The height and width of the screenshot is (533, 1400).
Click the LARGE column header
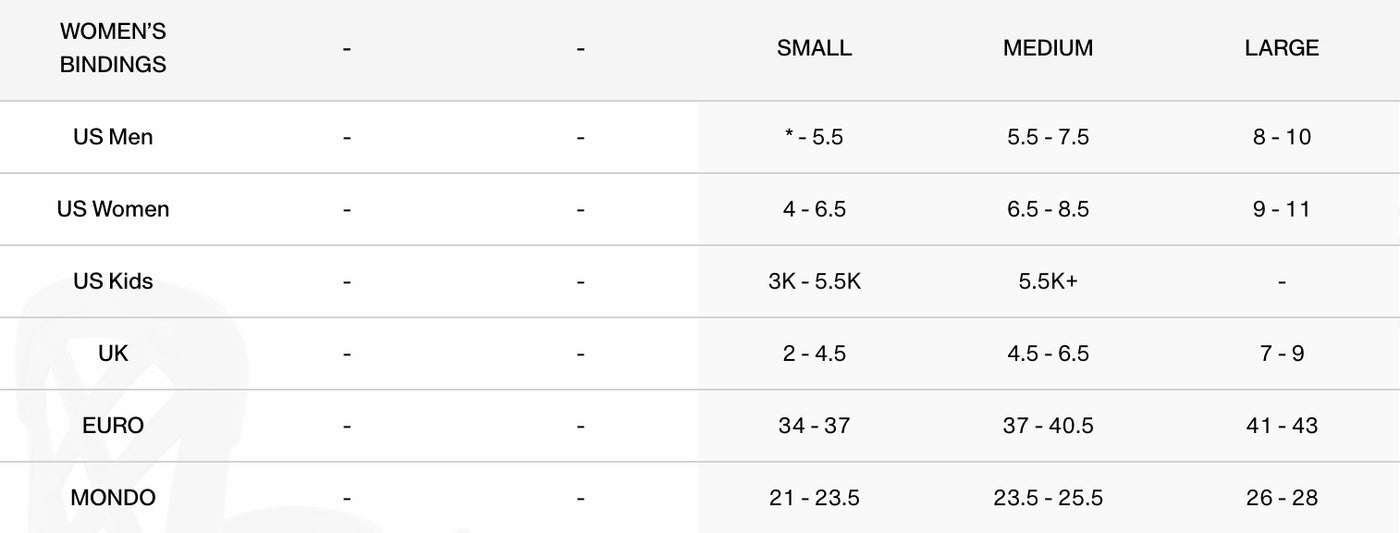click(1281, 48)
